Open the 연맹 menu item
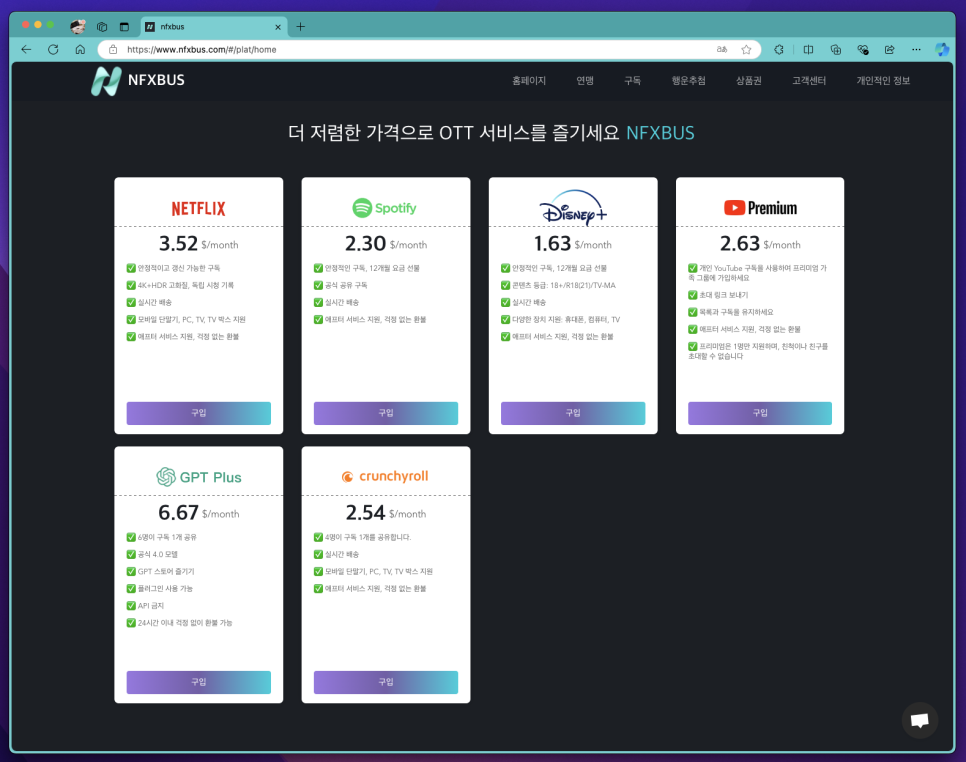 [585, 81]
